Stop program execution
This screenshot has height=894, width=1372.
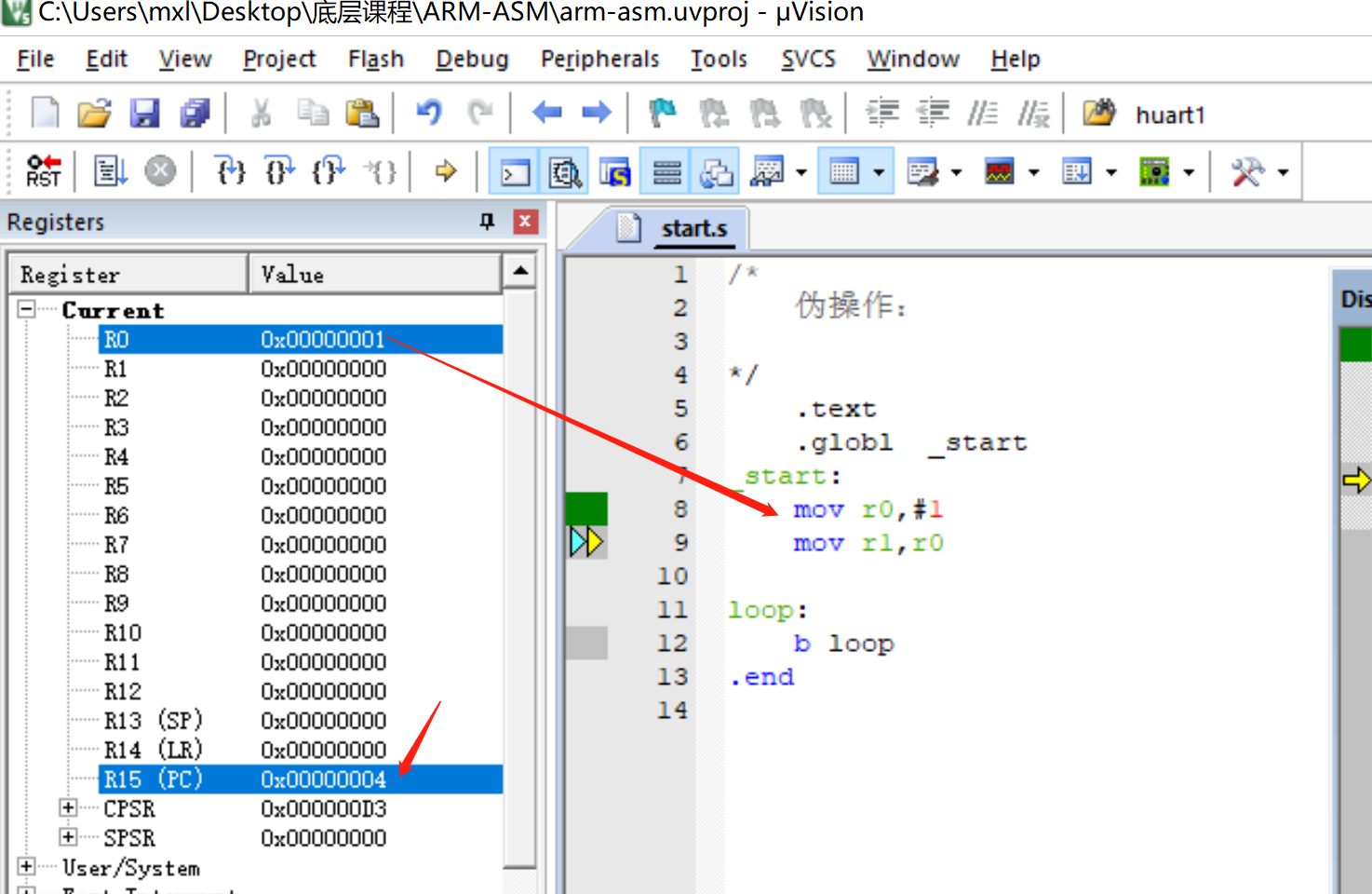160,171
